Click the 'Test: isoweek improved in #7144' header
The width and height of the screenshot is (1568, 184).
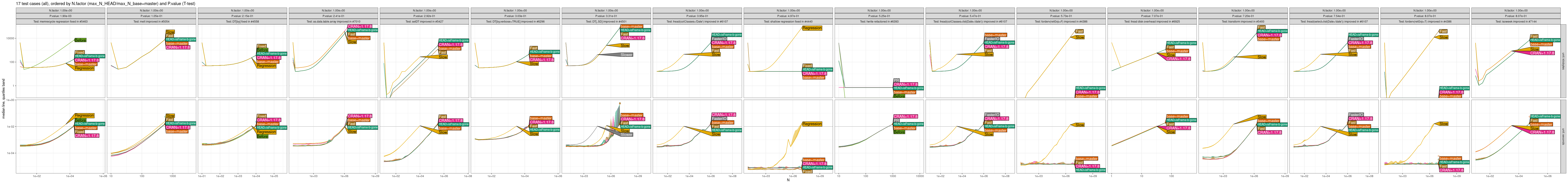pyautogui.click(x=1516, y=21)
